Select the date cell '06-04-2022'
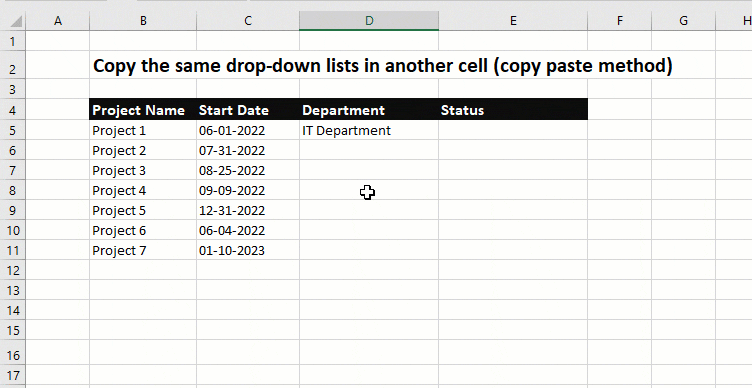 (x=248, y=231)
